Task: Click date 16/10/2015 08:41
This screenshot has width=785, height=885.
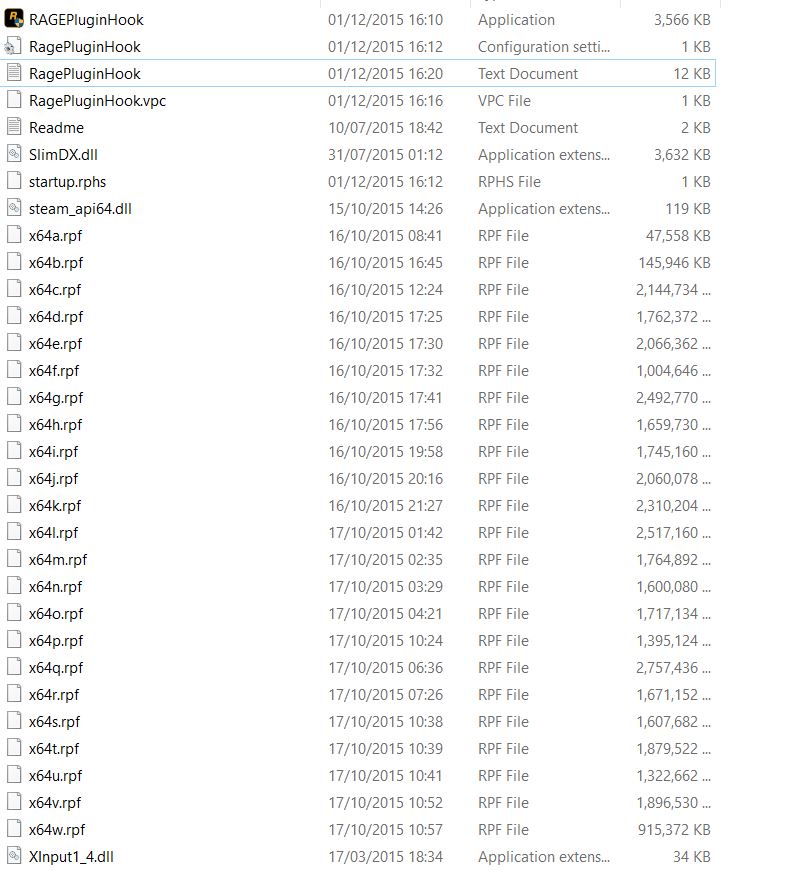Action: click(x=385, y=236)
